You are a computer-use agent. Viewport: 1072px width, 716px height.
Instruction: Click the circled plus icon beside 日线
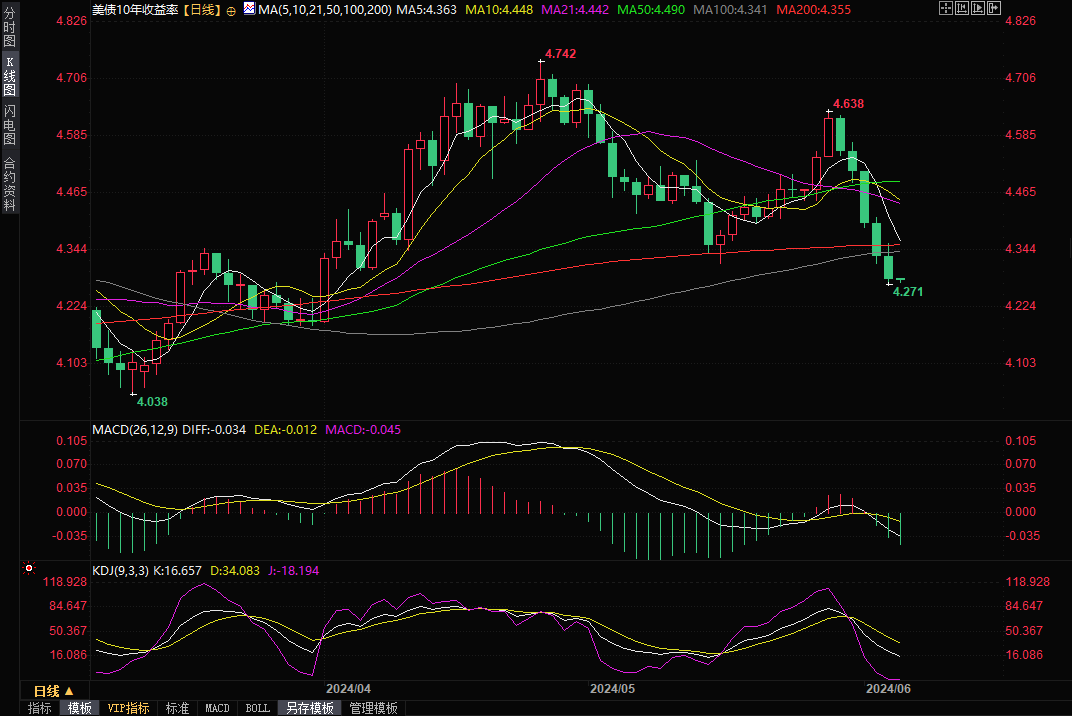point(231,10)
